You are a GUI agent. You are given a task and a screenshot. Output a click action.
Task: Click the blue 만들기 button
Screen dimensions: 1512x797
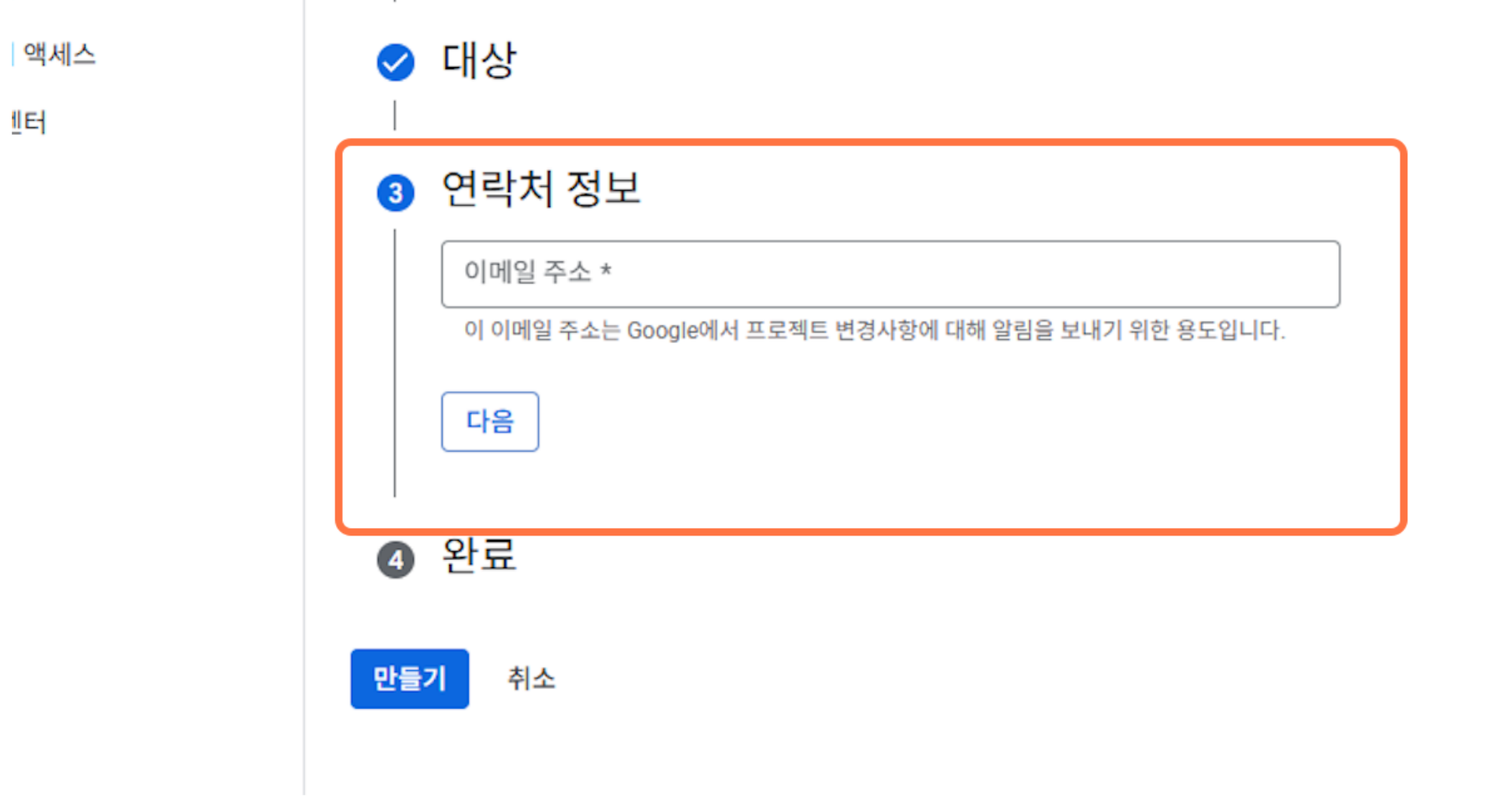pos(410,679)
